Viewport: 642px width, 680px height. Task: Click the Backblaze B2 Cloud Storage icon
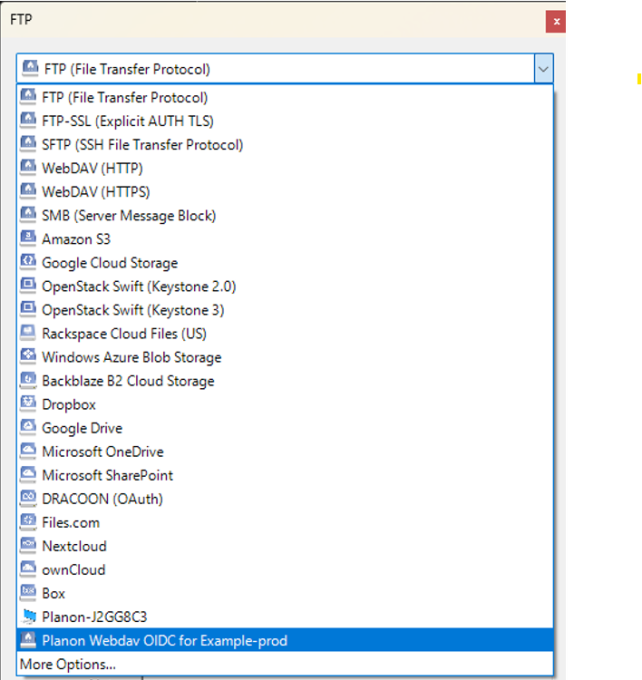(28, 380)
